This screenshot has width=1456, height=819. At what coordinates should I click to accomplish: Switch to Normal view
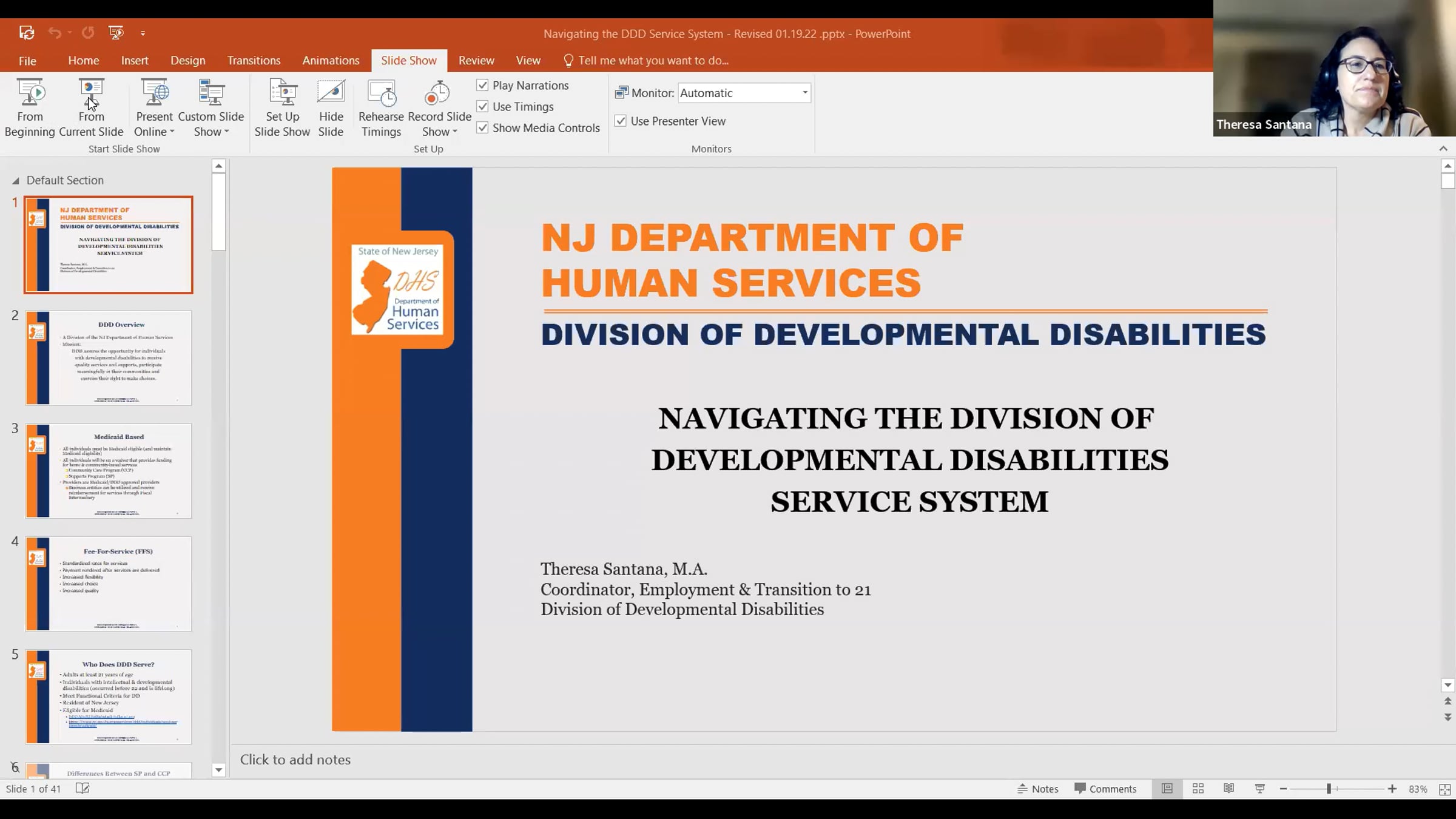click(x=1167, y=789)
